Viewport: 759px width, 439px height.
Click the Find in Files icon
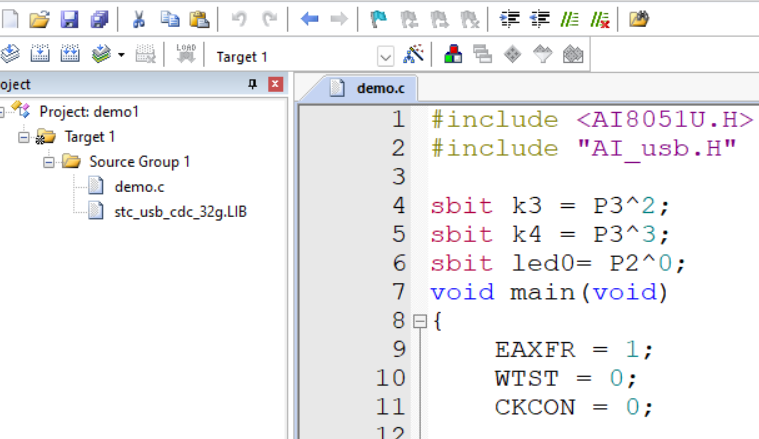(x=639, y=18)
